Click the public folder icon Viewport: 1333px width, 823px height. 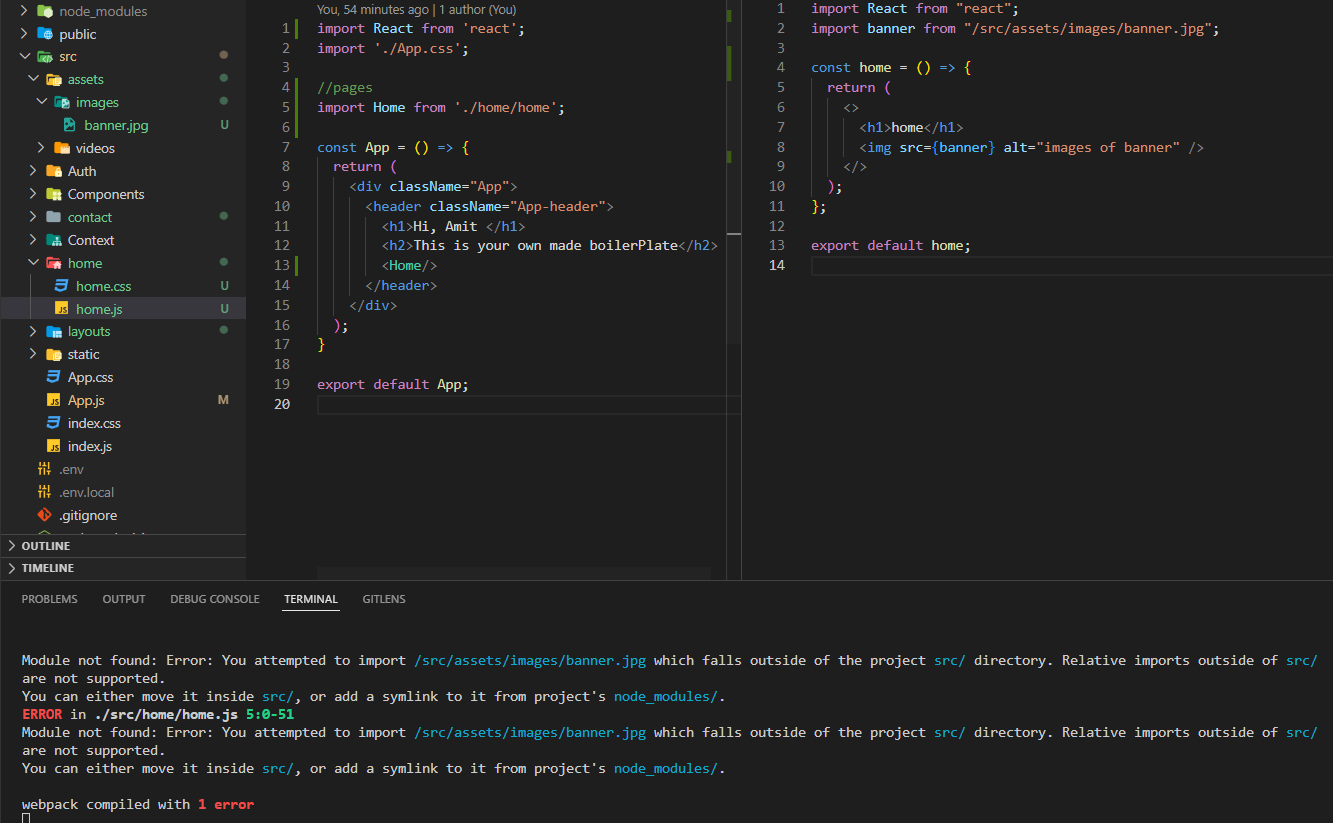(x=45, y=34)
